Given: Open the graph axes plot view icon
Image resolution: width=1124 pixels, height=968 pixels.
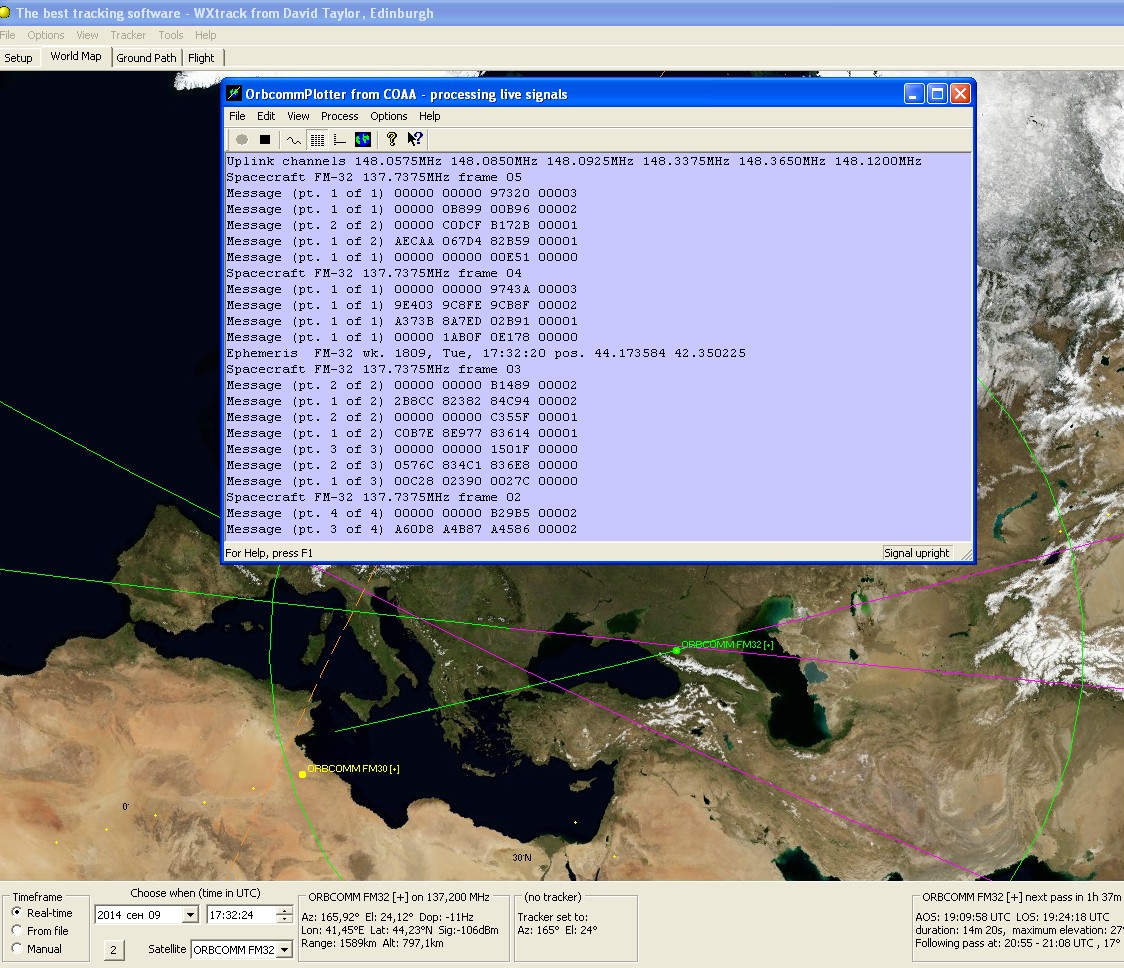Looking at the screenshot, I should pyautogui.click(x=340, y=140).
